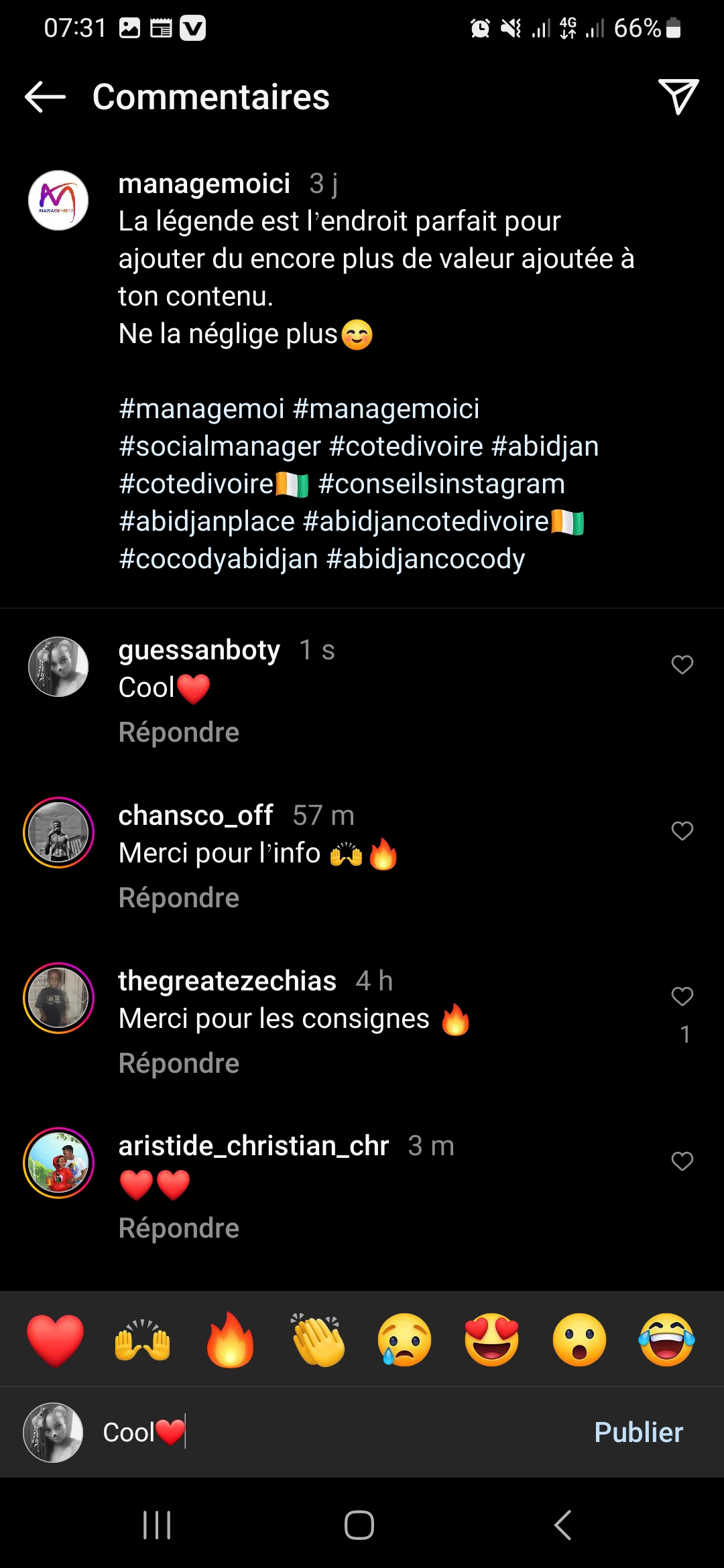Like thegreatezechias's comment
The image size is (724, 1568).
682,996
